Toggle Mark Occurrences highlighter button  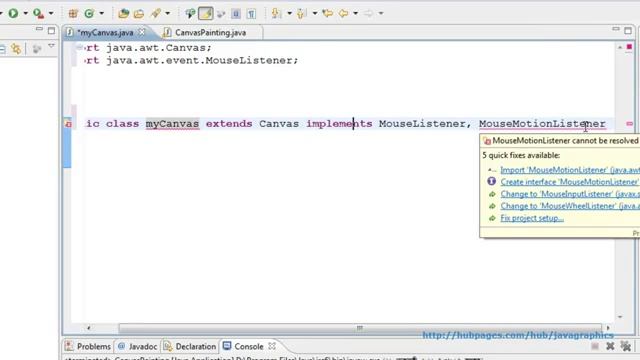click(x=205, y=13)
